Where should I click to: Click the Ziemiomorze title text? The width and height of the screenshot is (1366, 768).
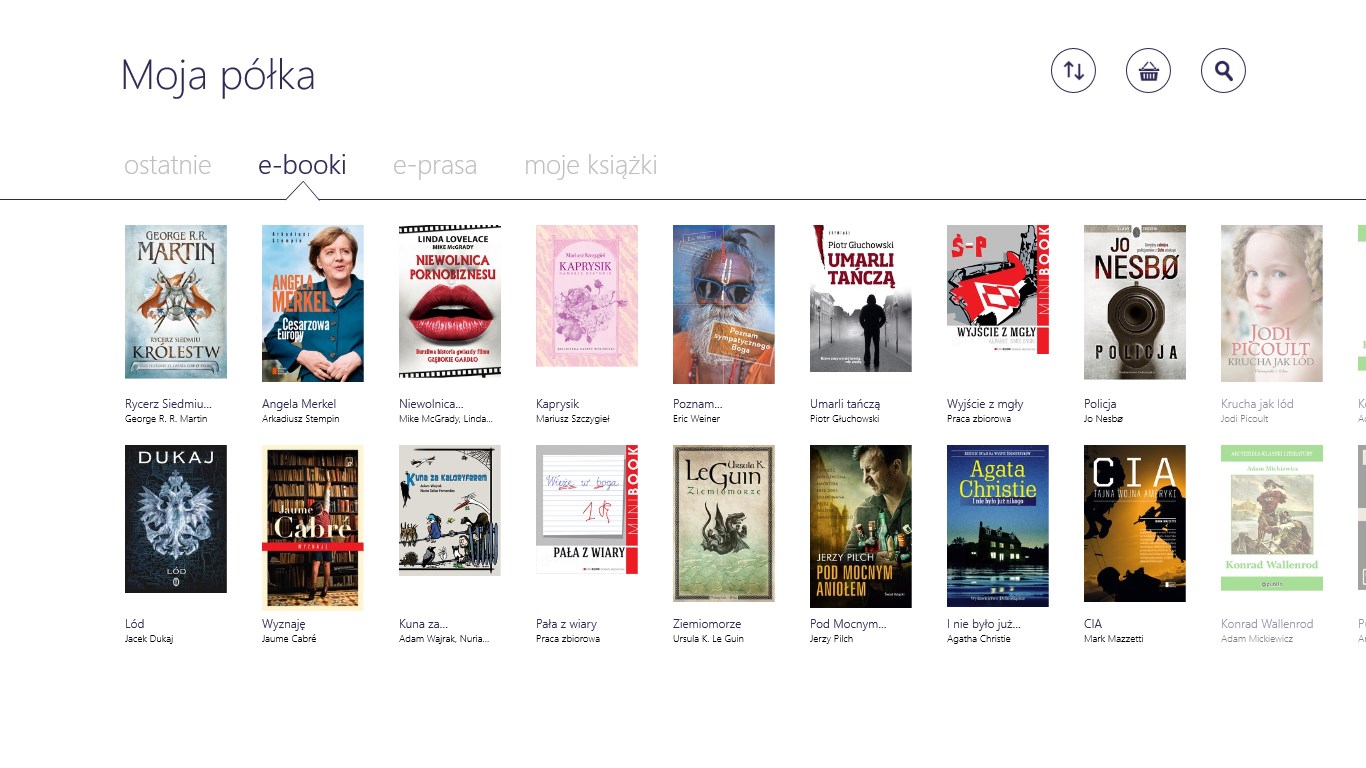pos(707,624)
